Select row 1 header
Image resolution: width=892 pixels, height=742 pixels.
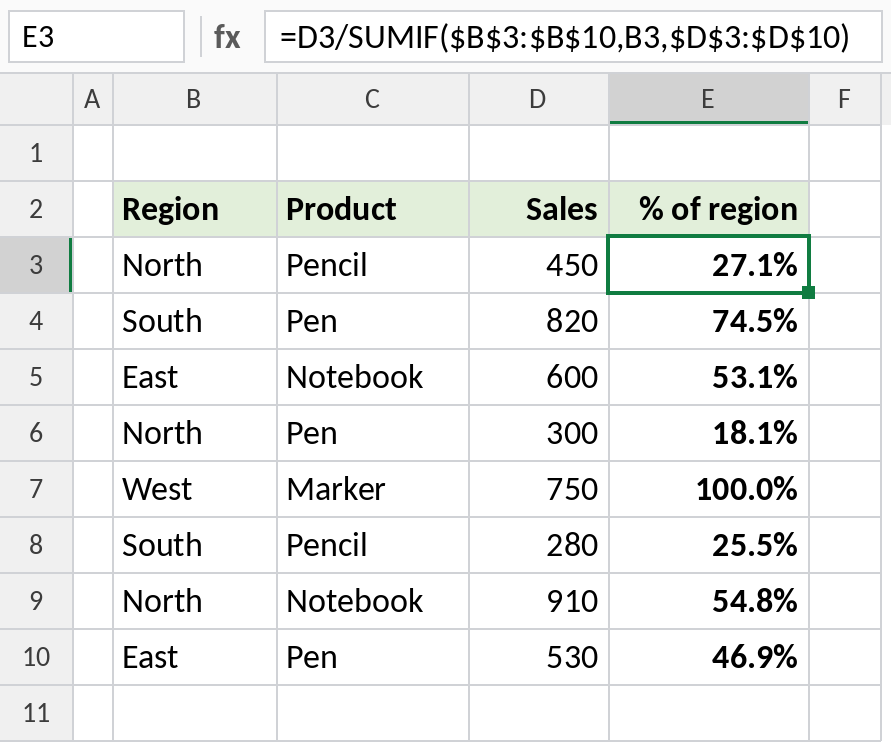[x=36, y=153]
